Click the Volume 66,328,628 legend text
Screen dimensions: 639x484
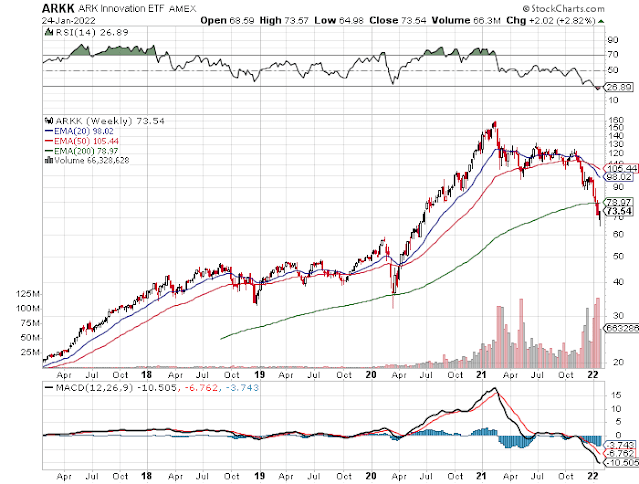(92, 161)
